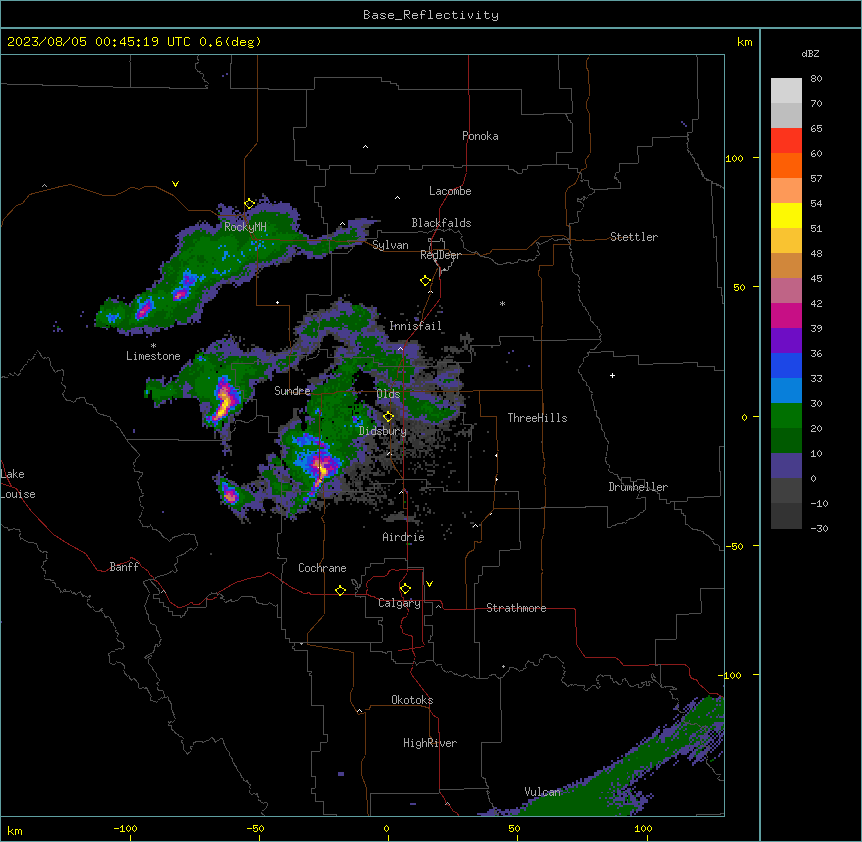Select the Lacombe city label
Viewport: 862px width, 842px height.
(x=450, y=191)
